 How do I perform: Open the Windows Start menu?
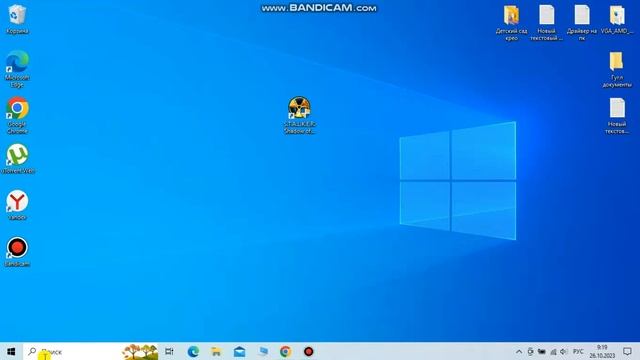[11, 351]
